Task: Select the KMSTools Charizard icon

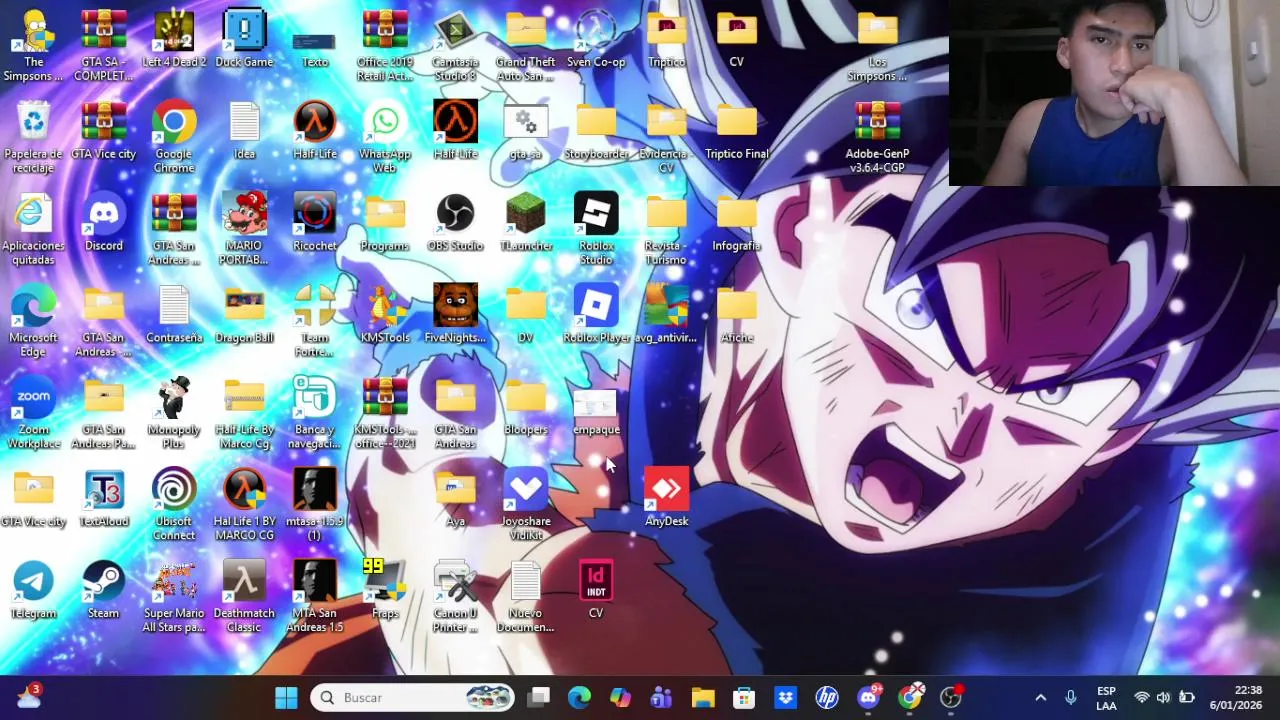Action: 385,315
